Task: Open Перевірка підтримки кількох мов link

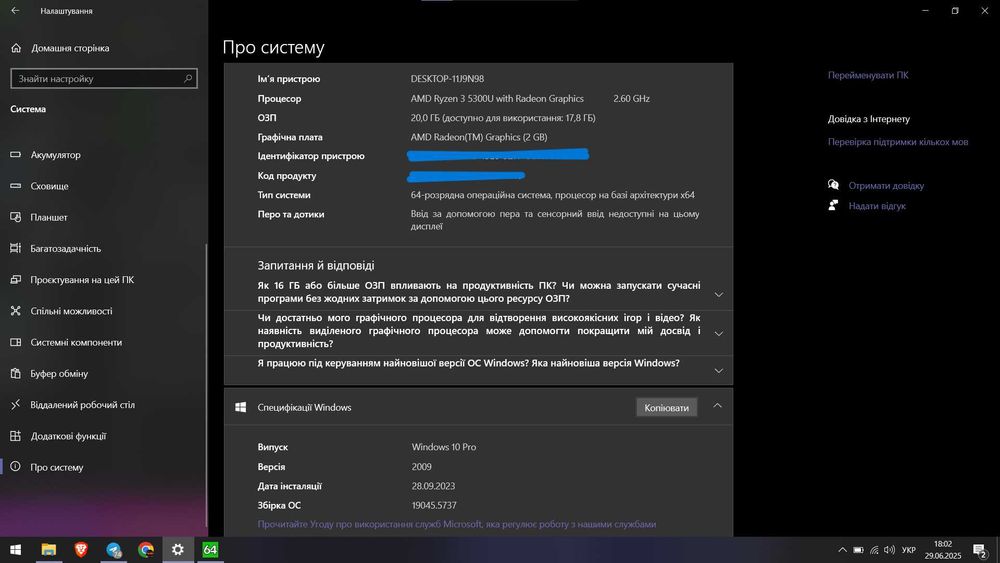Action: click(898, 142)
